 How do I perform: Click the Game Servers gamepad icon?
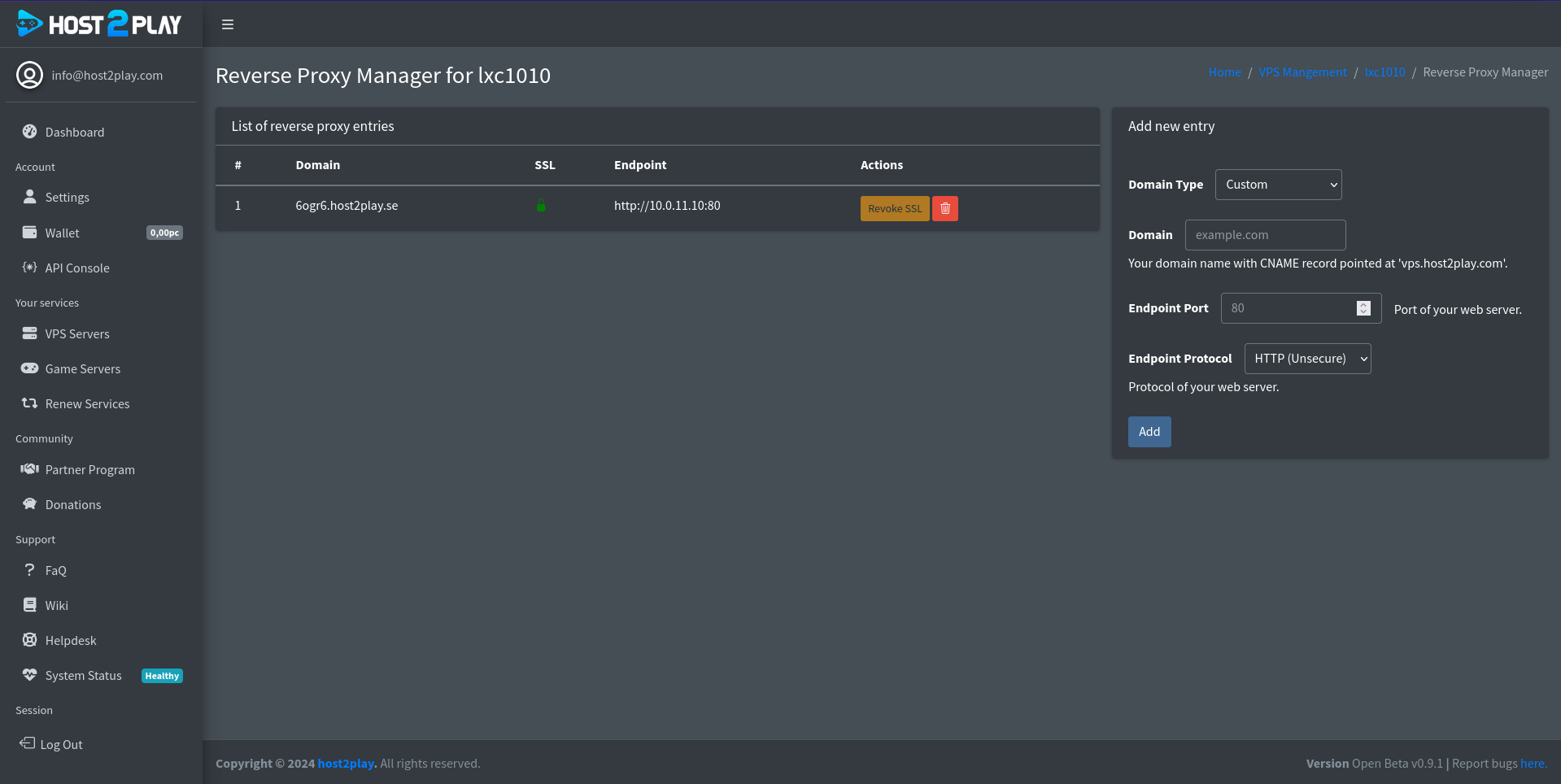29,368
